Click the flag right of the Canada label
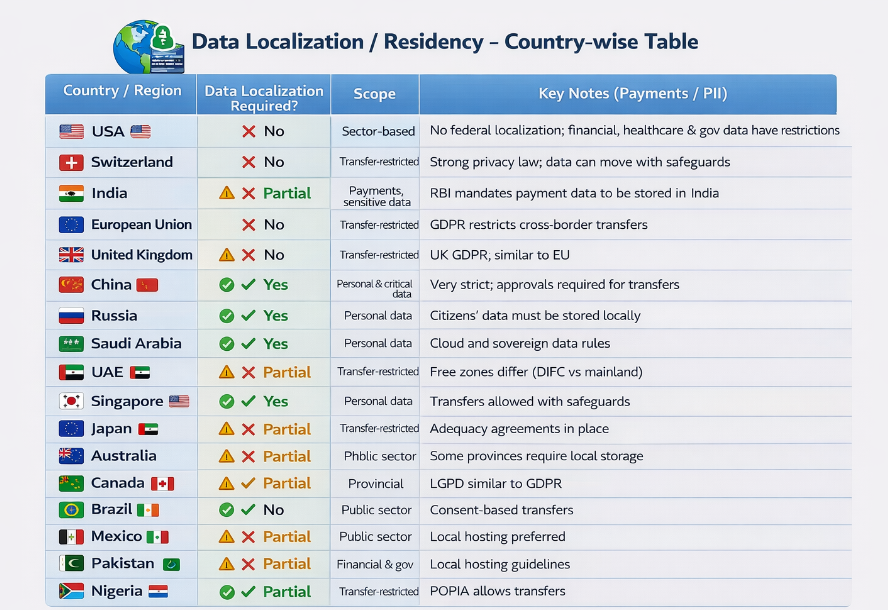This screenshot has height=610, width=888. coord(162,483)
